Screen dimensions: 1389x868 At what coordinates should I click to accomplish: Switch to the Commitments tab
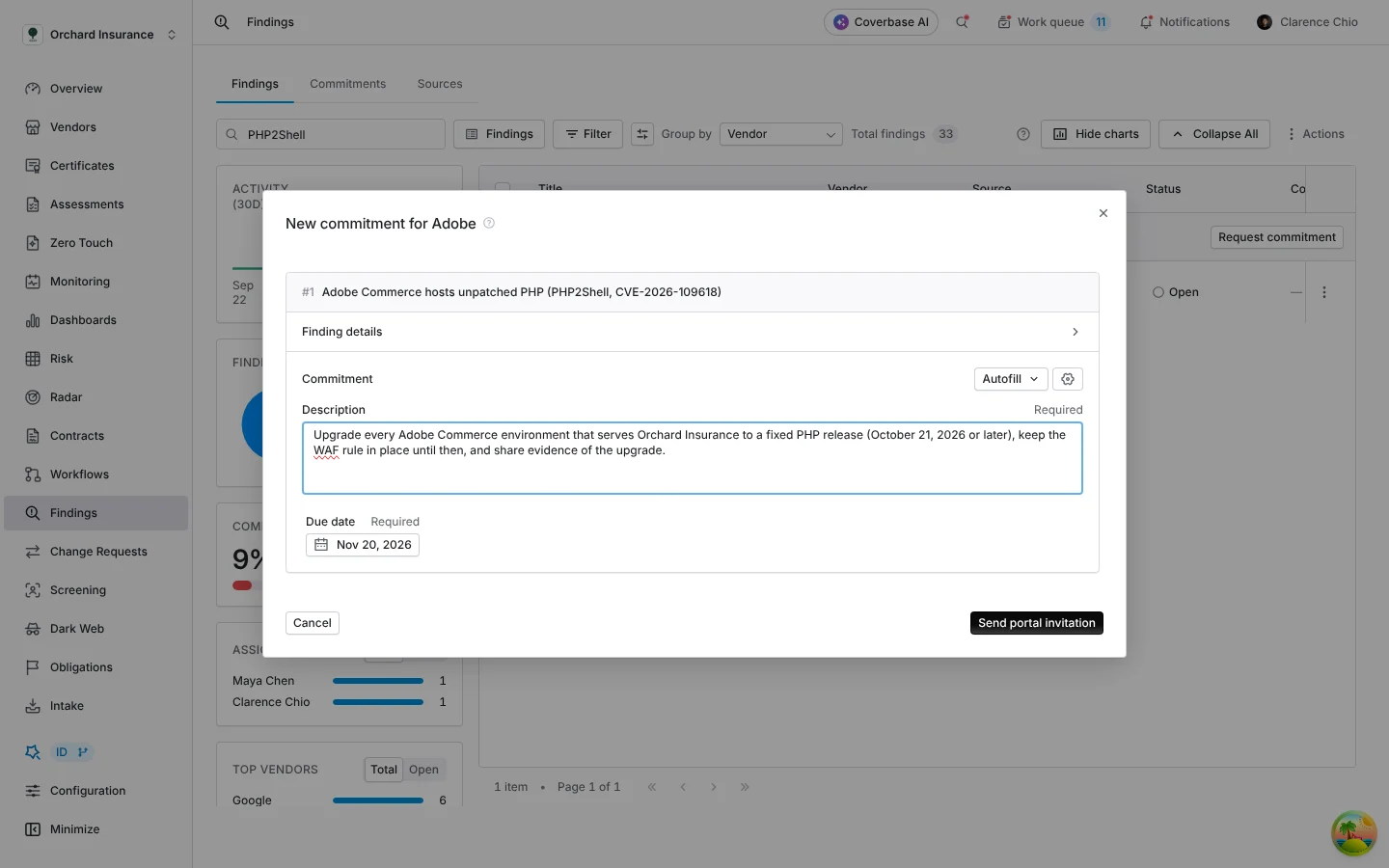[x=348, y=84]
